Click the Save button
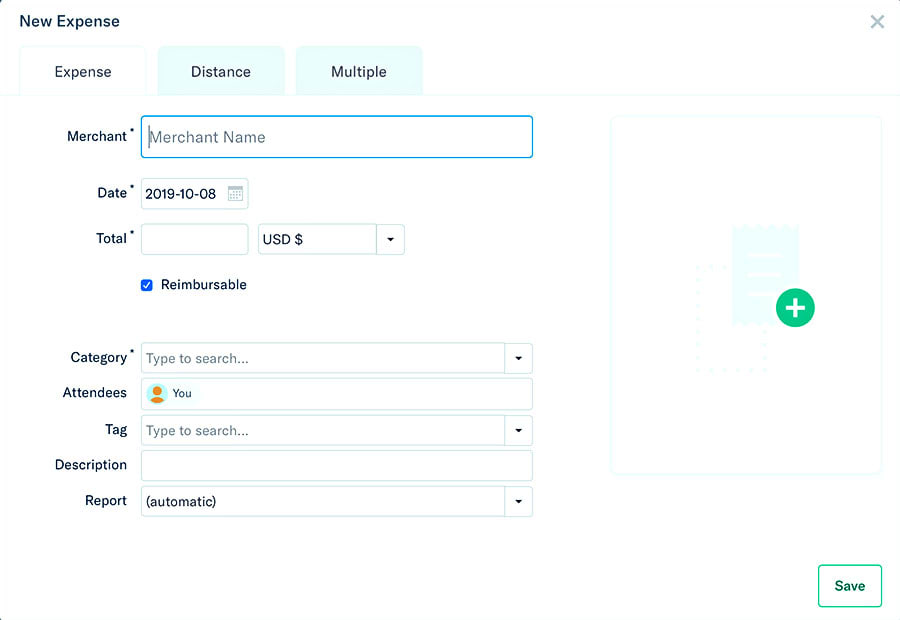900x620 pixels. pos(849,586)
